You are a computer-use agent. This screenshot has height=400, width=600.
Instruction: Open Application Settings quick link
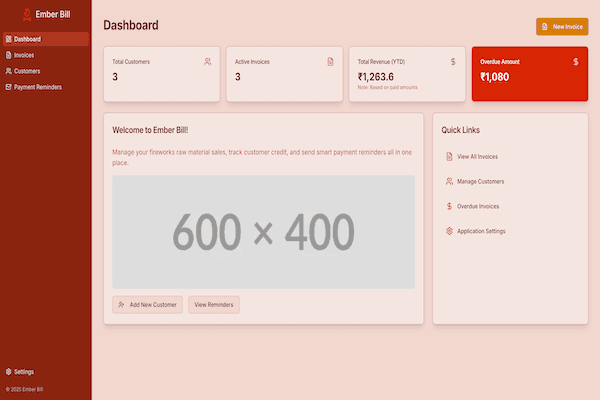point(481,231)
